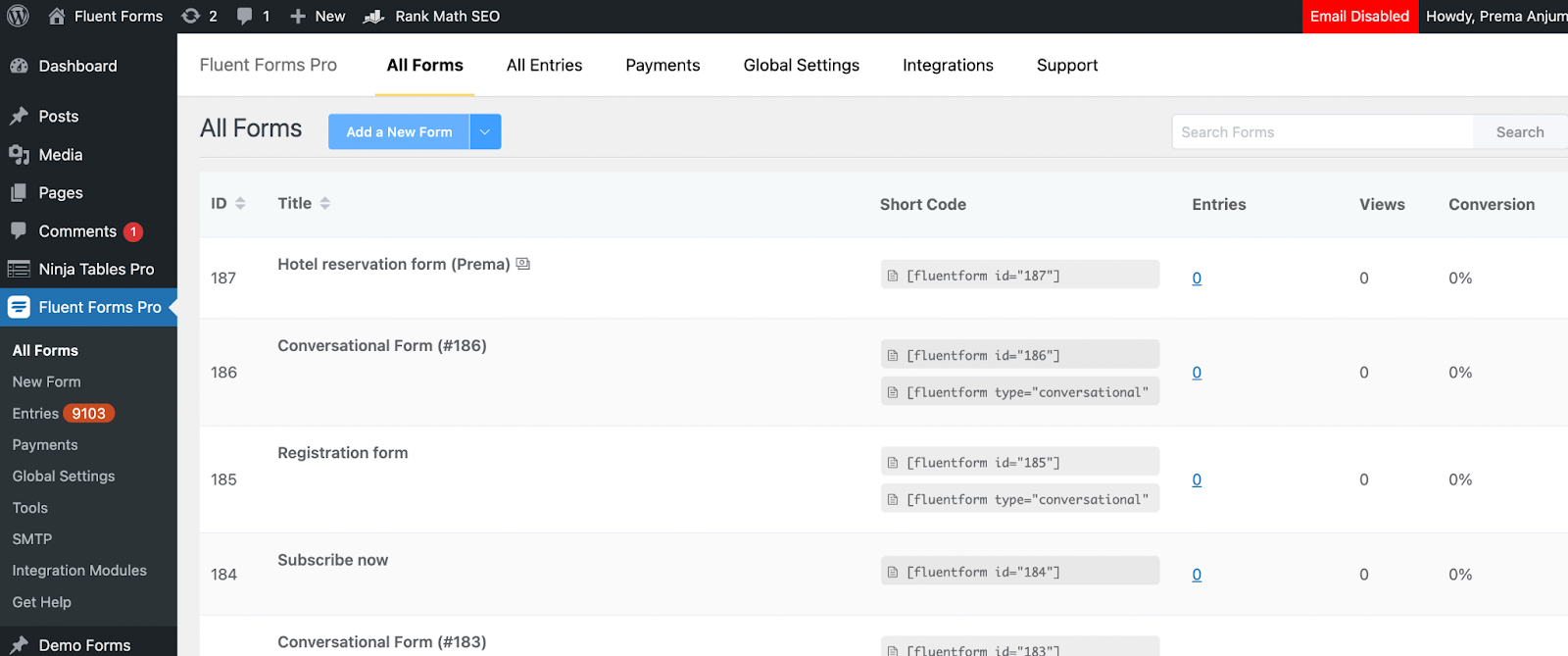Copy the fluentform id="184" shortcode icon
Image resolution: width=1568 pixels, height=656 pixels.
point(893,573)
